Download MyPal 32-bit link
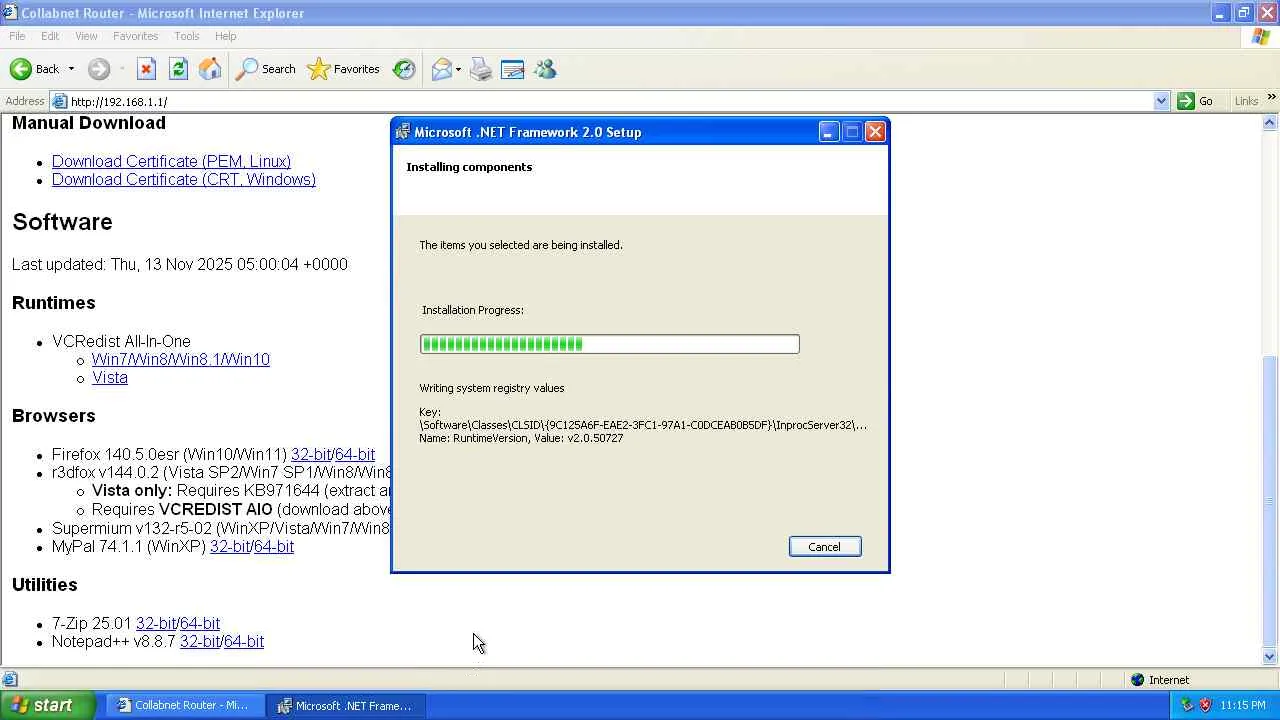 [x=230, y=547]
